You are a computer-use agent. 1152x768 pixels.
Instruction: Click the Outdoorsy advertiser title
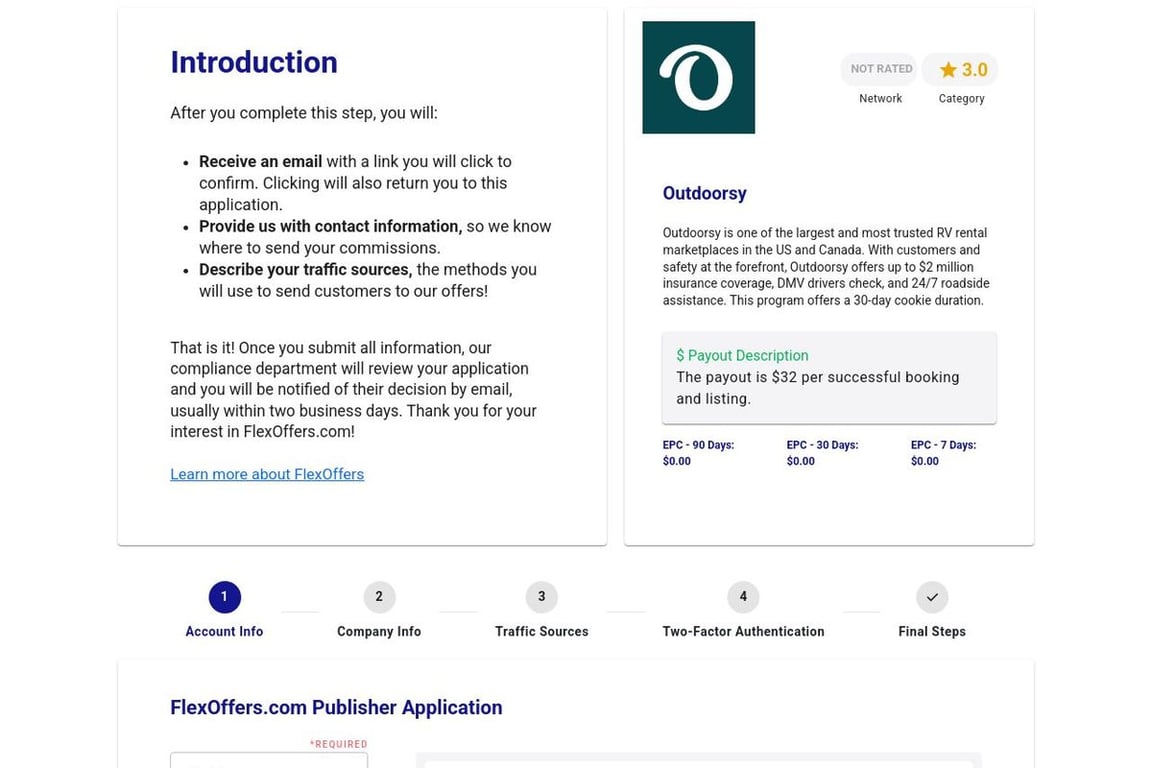click(x=705, y=193)
